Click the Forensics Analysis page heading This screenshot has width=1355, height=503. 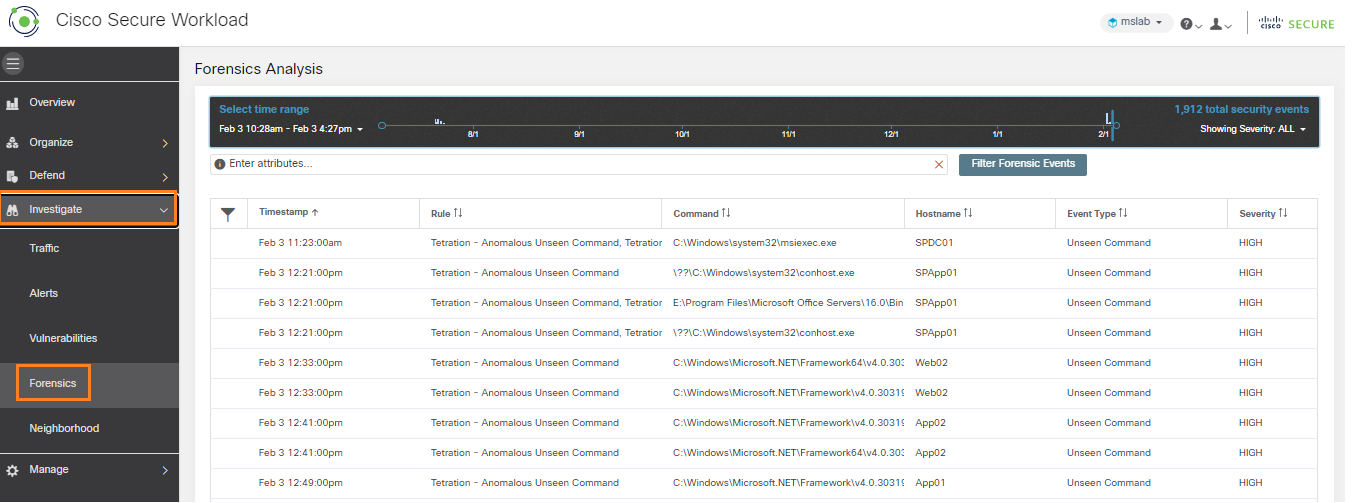[258, 69]
